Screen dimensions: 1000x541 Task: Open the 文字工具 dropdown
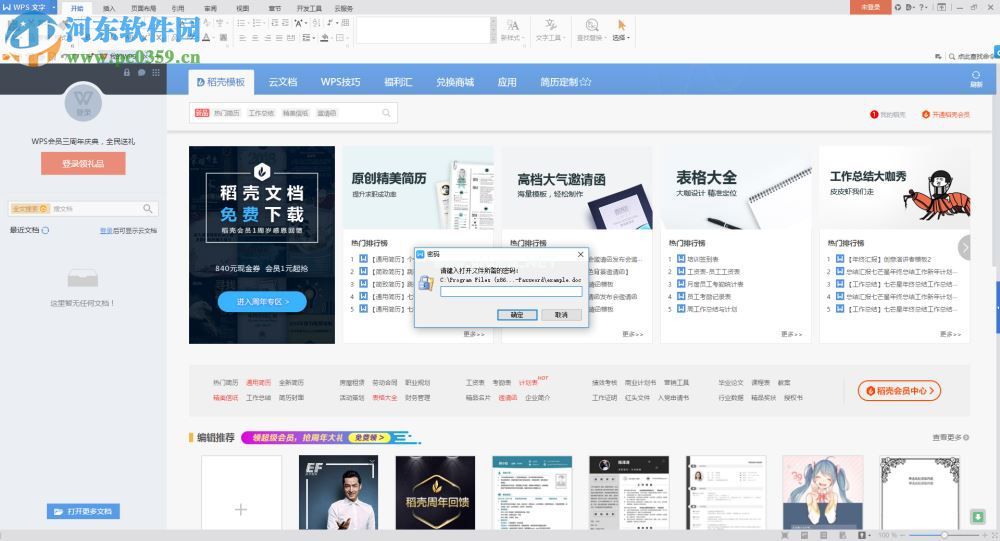[x=550, y=30]
